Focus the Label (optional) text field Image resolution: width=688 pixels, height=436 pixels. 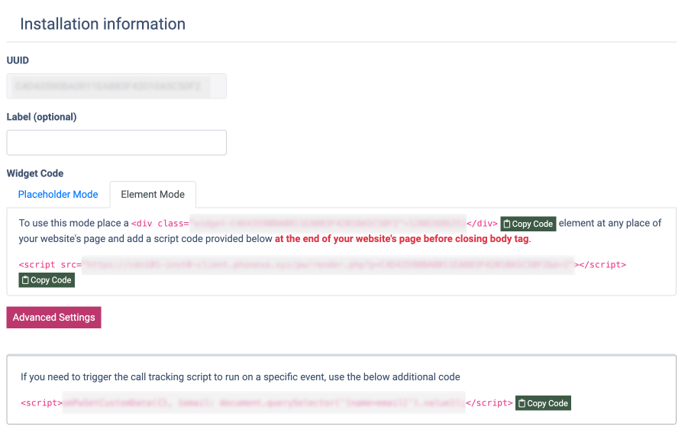[117, 142]
